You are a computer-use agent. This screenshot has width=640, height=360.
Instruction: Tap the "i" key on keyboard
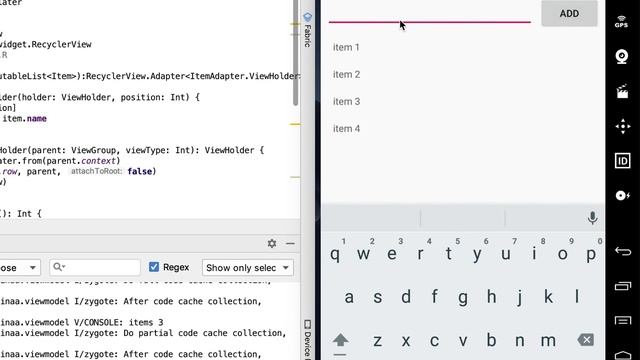point(534,254)
